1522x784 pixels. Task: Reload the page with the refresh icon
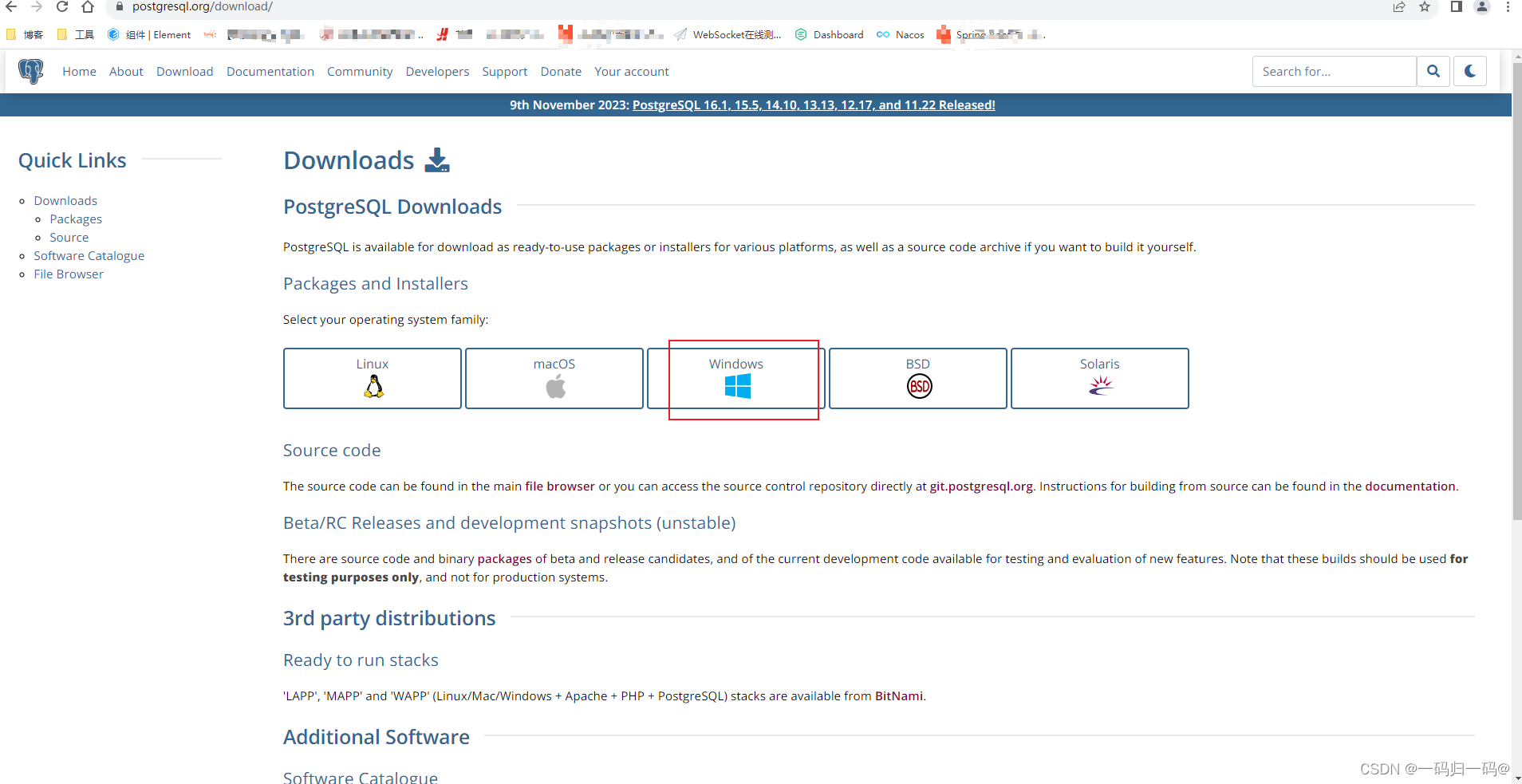pos(62,6)
